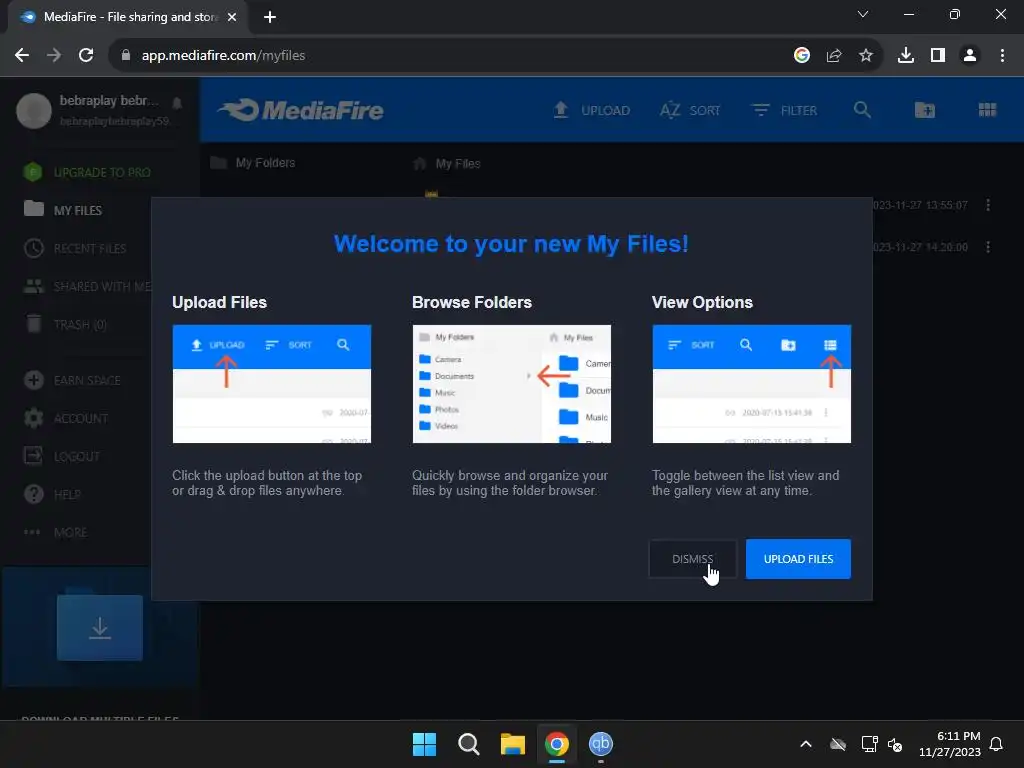Click Logout in sidebar
Image resolution: width=1024 pixels, height=768 pixels.
61,456
